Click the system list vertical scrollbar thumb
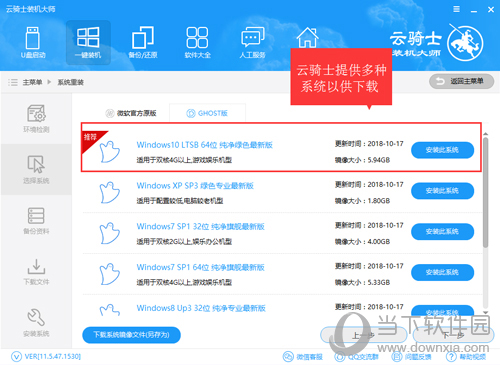The width and height of the screenshot is (500, 365). point(486,192)
